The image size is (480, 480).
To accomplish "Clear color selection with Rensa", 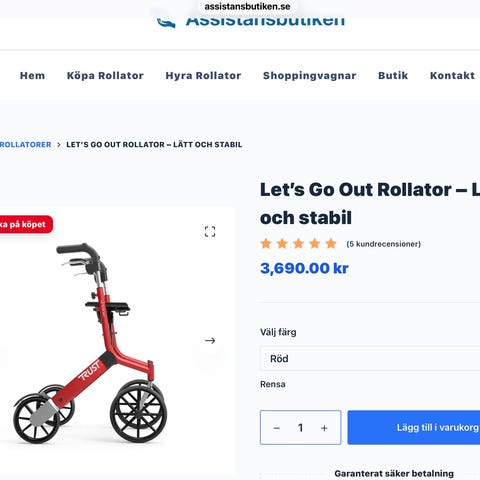I will [x=273, y=384].
